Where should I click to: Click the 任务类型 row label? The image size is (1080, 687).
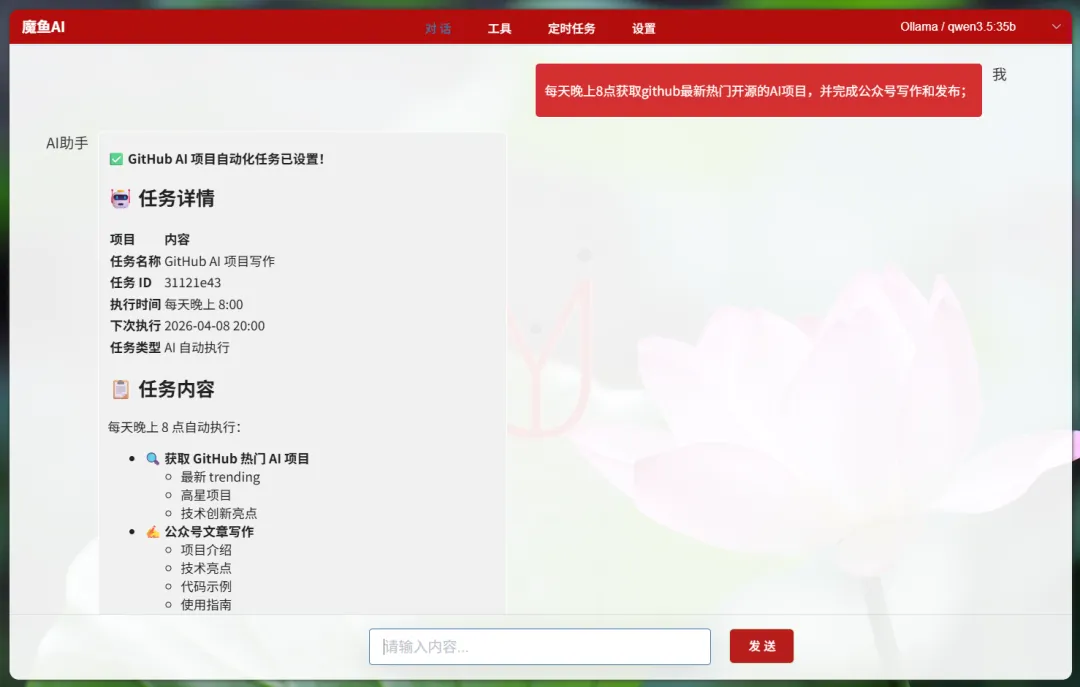[135, 347]
